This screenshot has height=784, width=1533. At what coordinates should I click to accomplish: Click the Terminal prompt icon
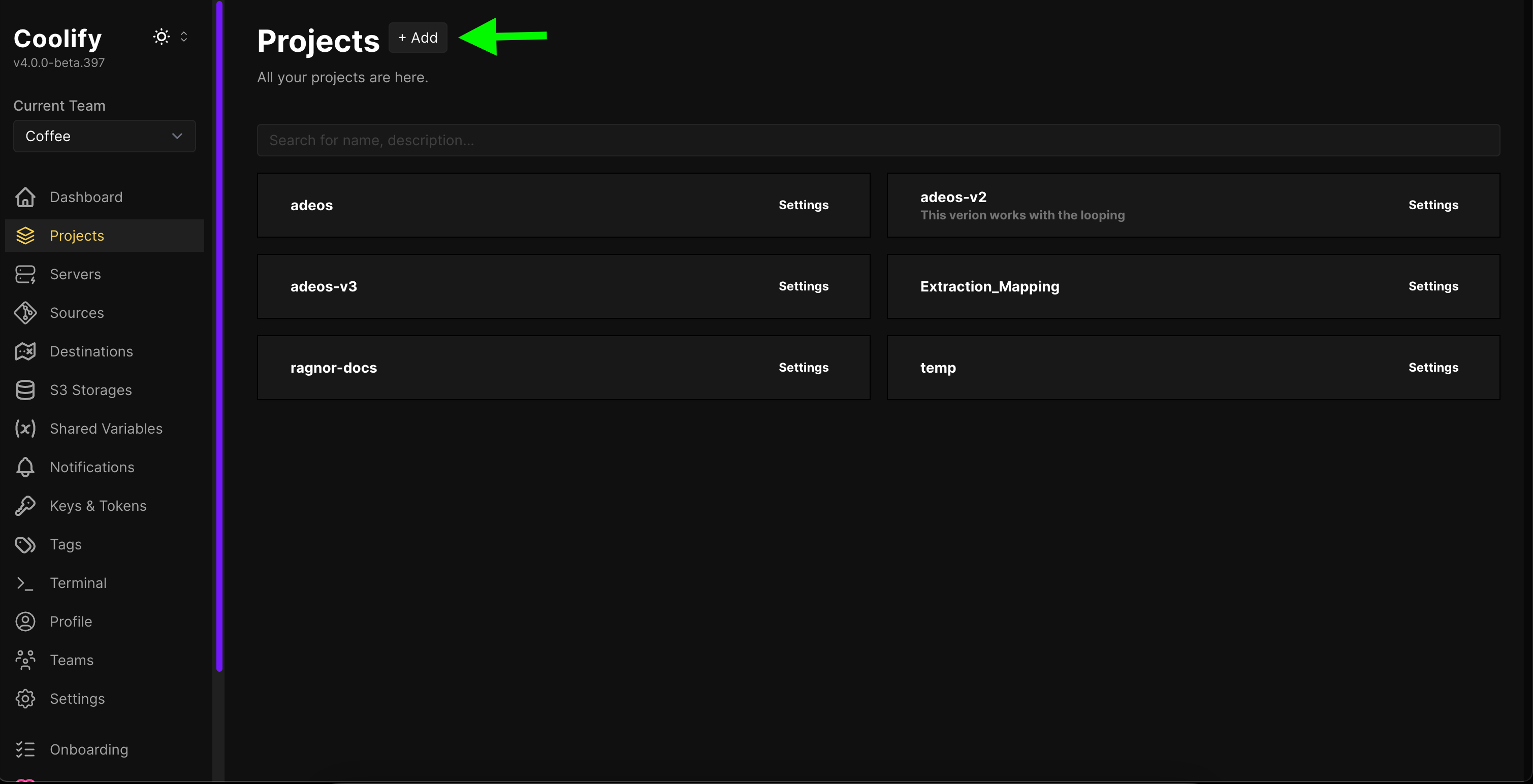click(x=25, y=583)
